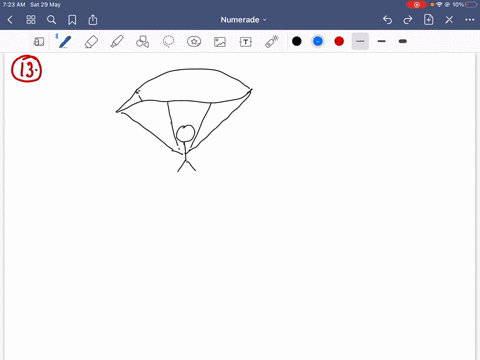Open the Elements sticker tool
The image size is (480, 360).
click(x=194, y=42)
